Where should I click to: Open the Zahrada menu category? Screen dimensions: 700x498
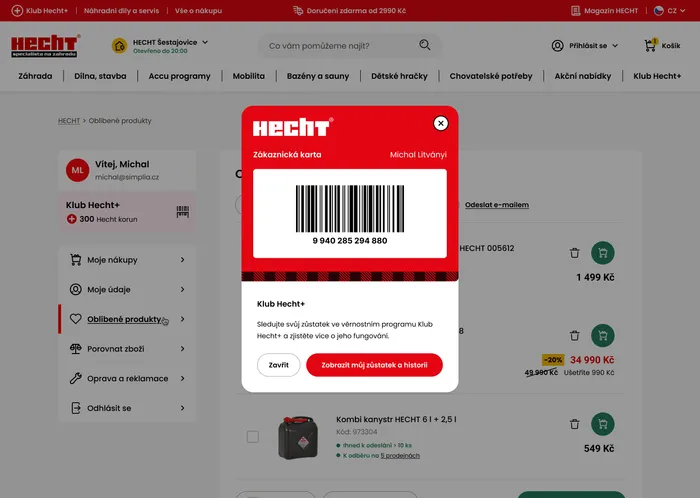[35, 76]
